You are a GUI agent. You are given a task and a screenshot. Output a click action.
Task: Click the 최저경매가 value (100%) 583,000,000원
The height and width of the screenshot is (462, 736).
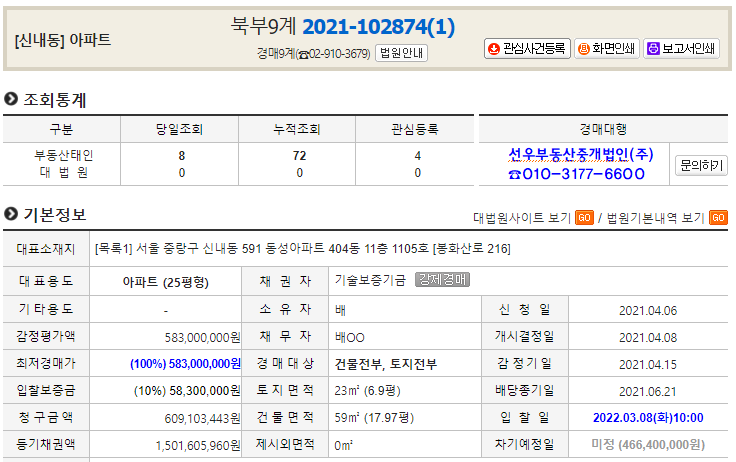[x=185, y=364]
